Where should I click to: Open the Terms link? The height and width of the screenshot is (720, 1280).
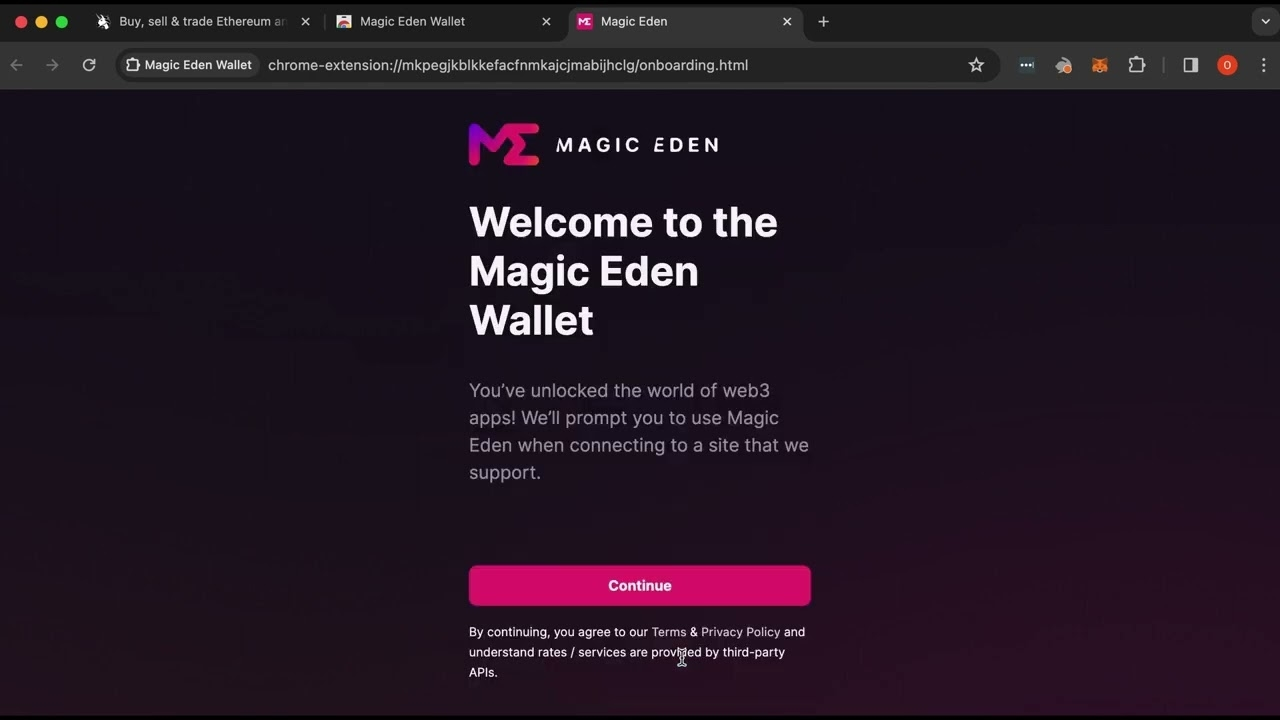669,632
